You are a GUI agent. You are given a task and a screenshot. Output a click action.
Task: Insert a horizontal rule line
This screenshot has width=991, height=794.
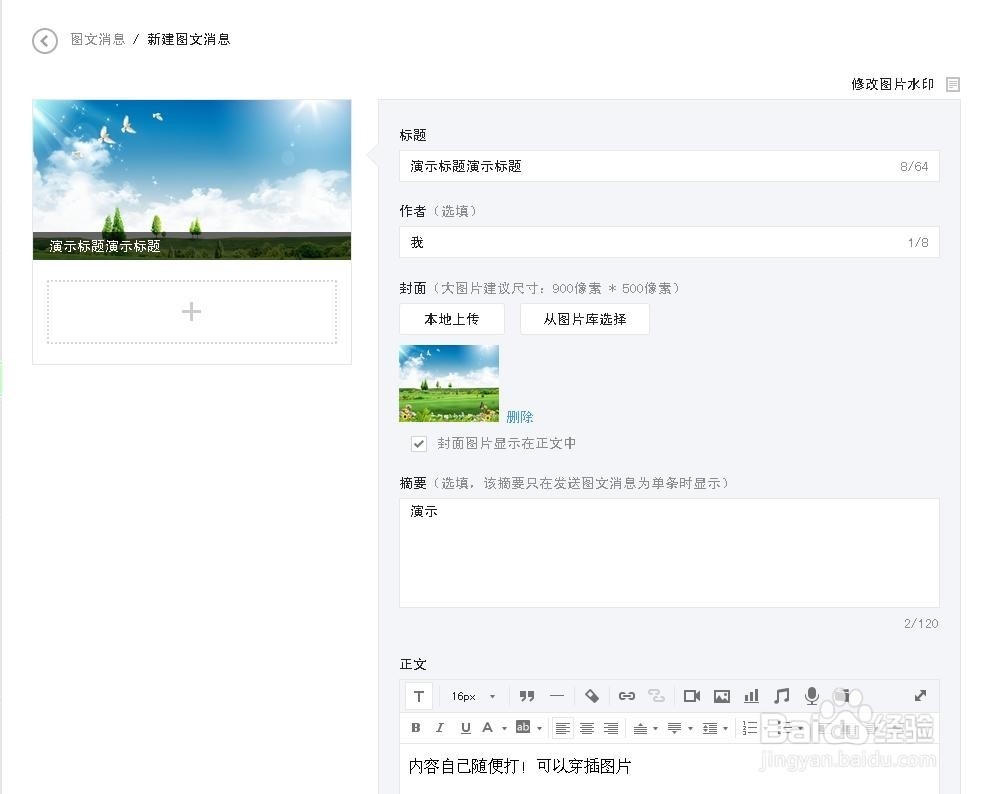pyautogui.click(x=557, y=696)
